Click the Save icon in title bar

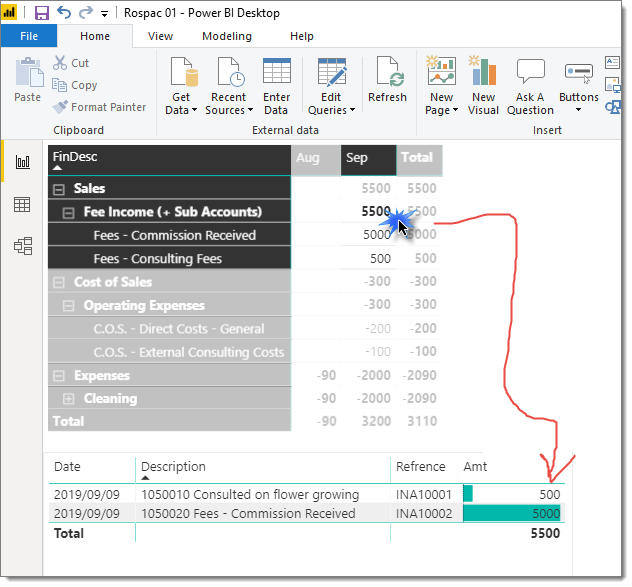tap(42, 13)
